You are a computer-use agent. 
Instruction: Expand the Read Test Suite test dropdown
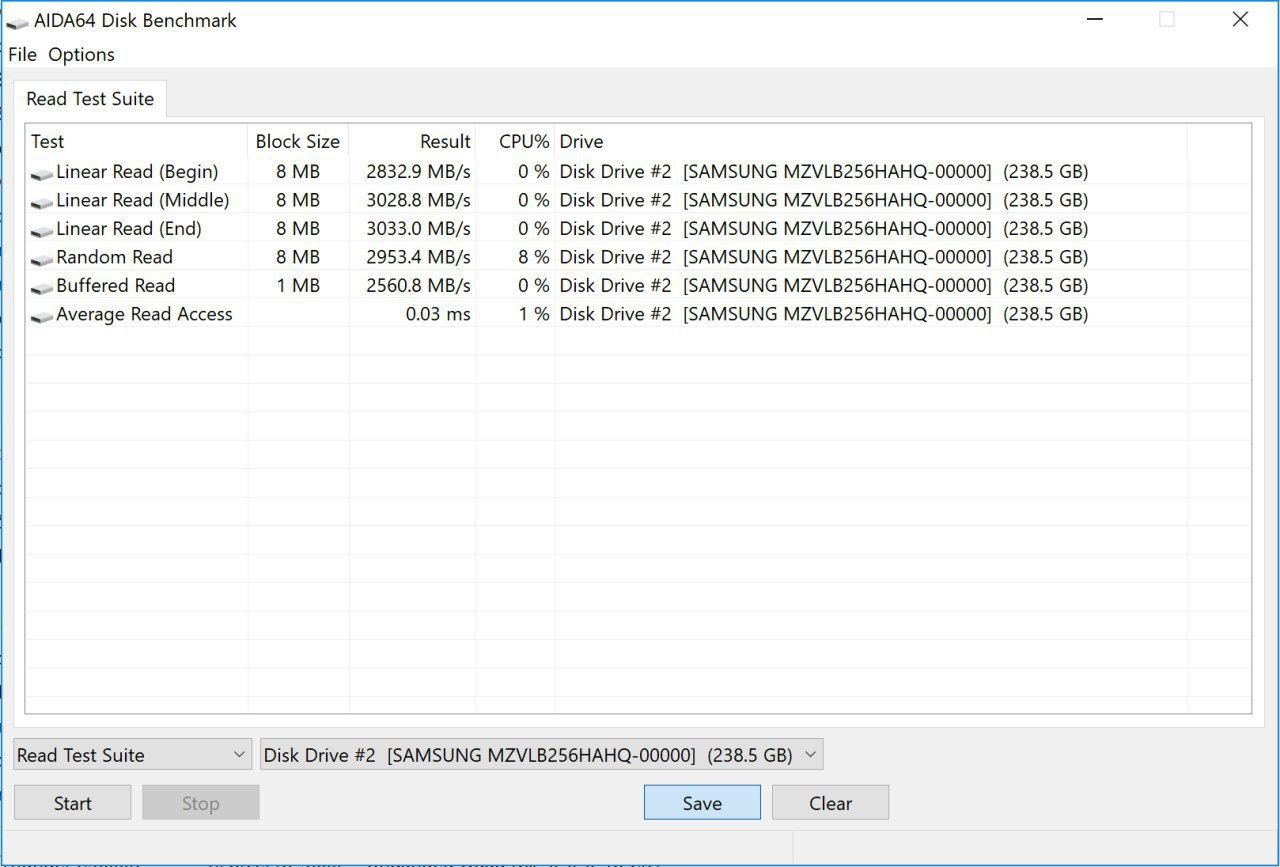[x=132, y=755]
